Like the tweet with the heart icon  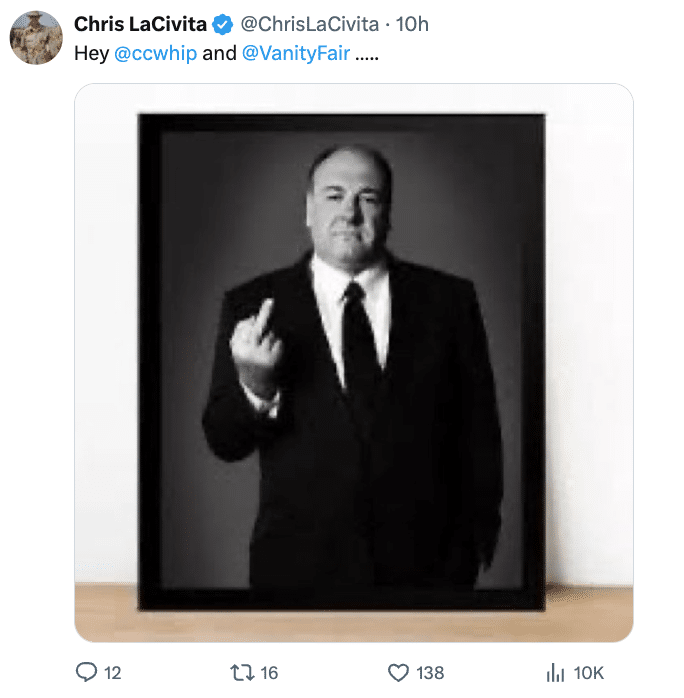[x=398, y=672]
